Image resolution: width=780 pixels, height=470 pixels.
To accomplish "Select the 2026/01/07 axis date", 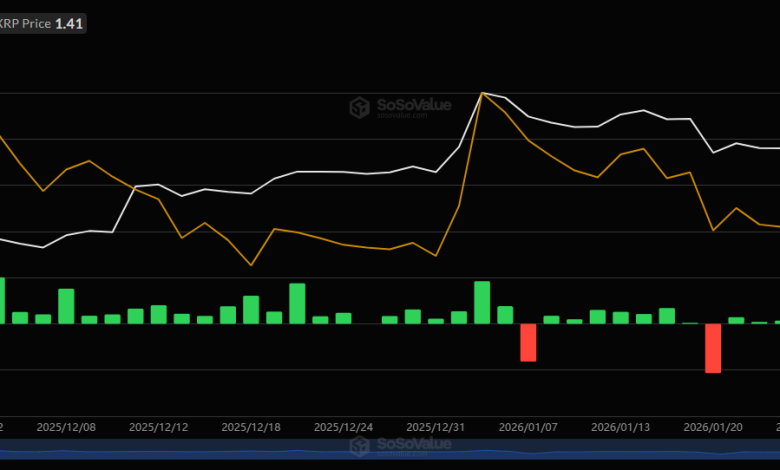I will (528, 426).
